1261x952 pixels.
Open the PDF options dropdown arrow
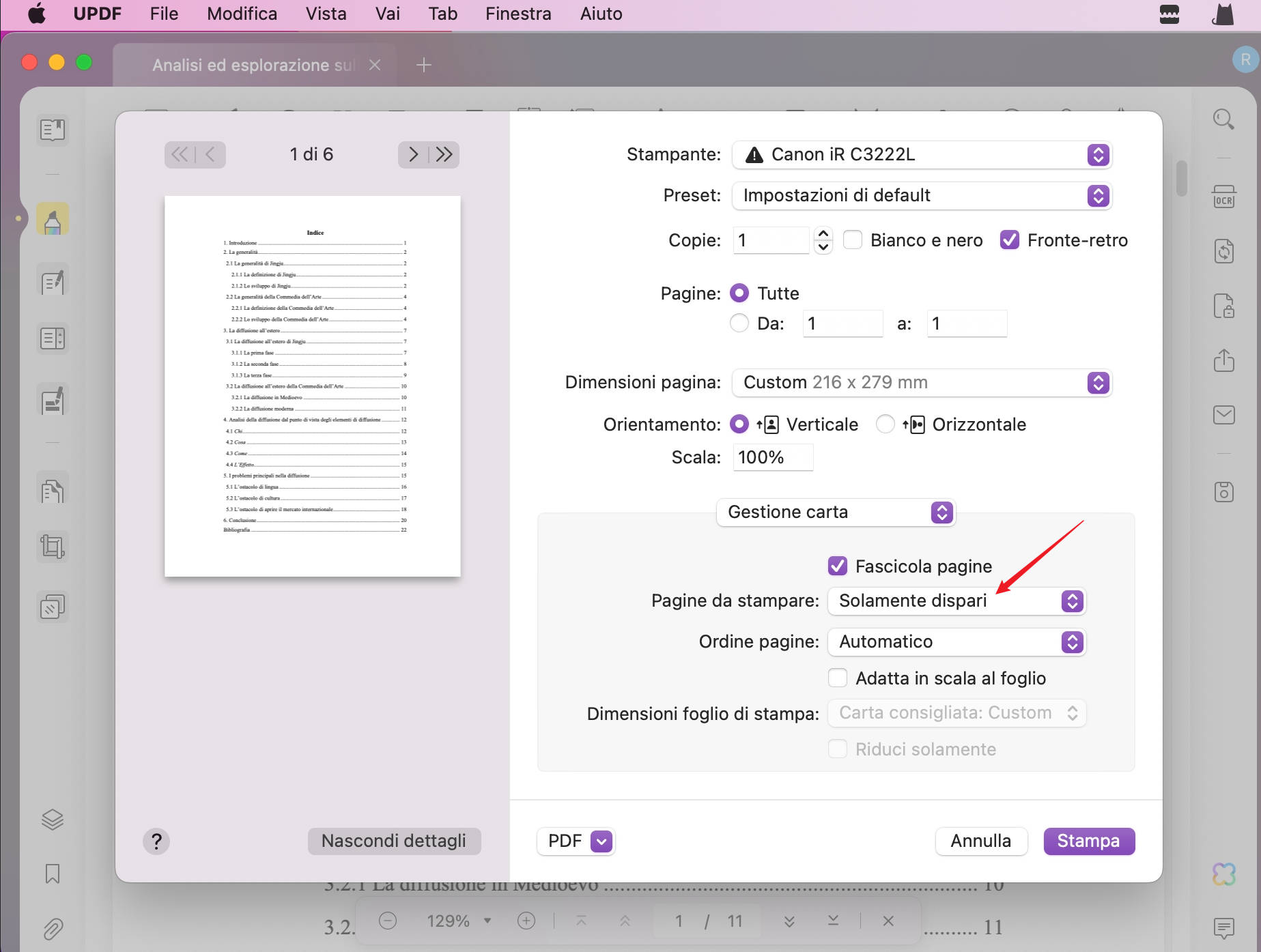tap(601, 841)
